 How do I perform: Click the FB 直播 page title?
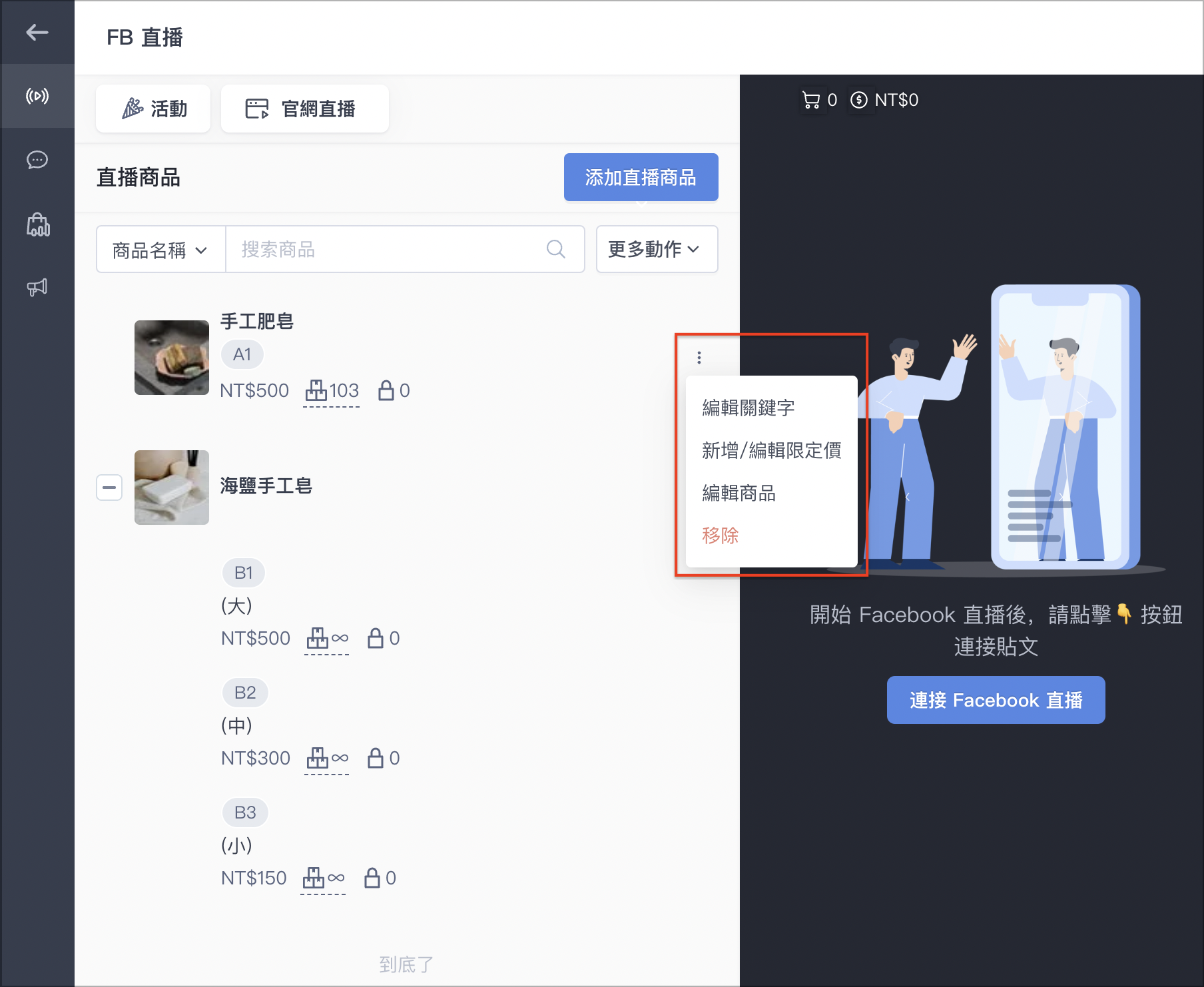tap(145, 37)
